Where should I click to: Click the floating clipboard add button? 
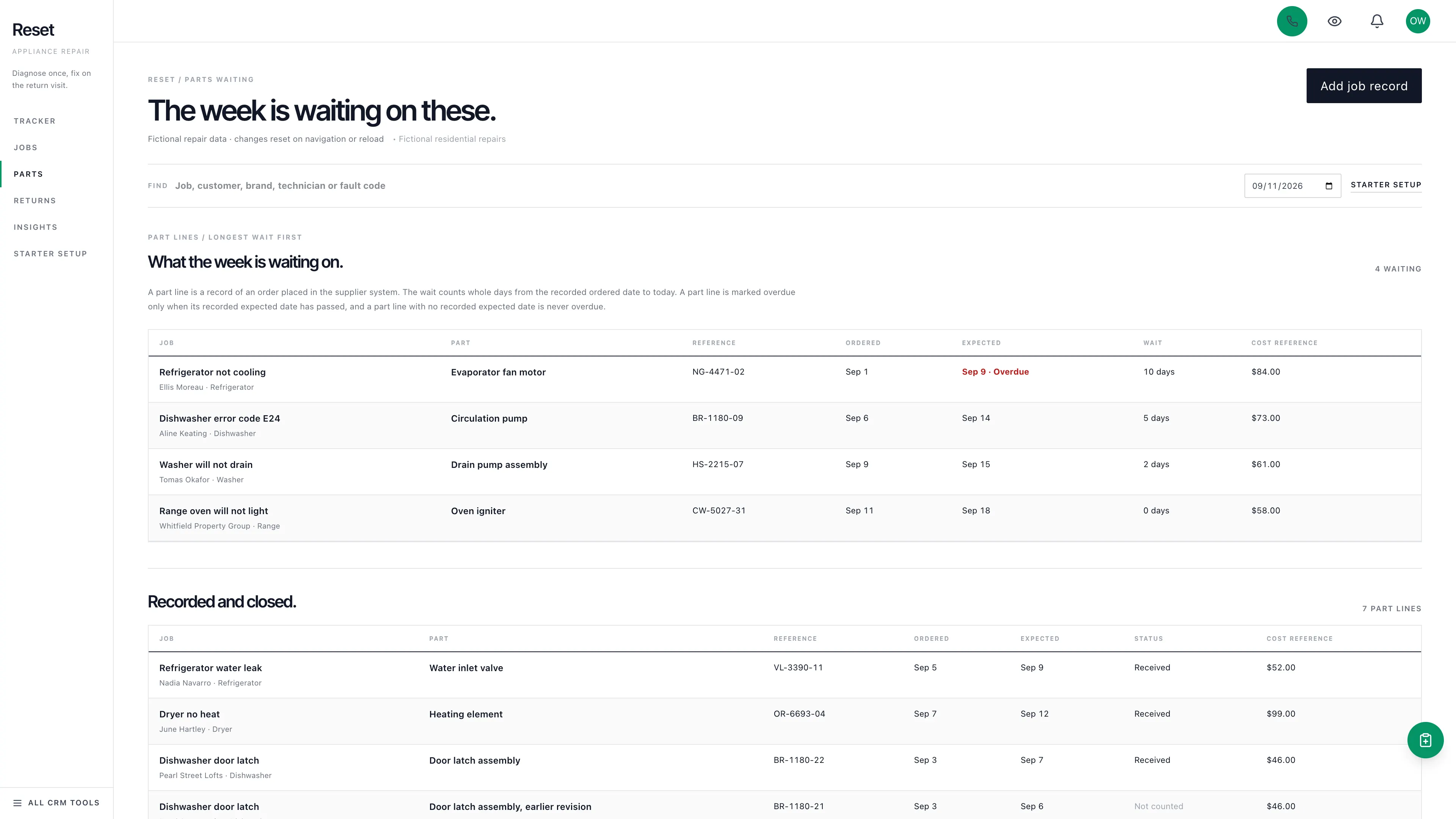point(1425,740)
